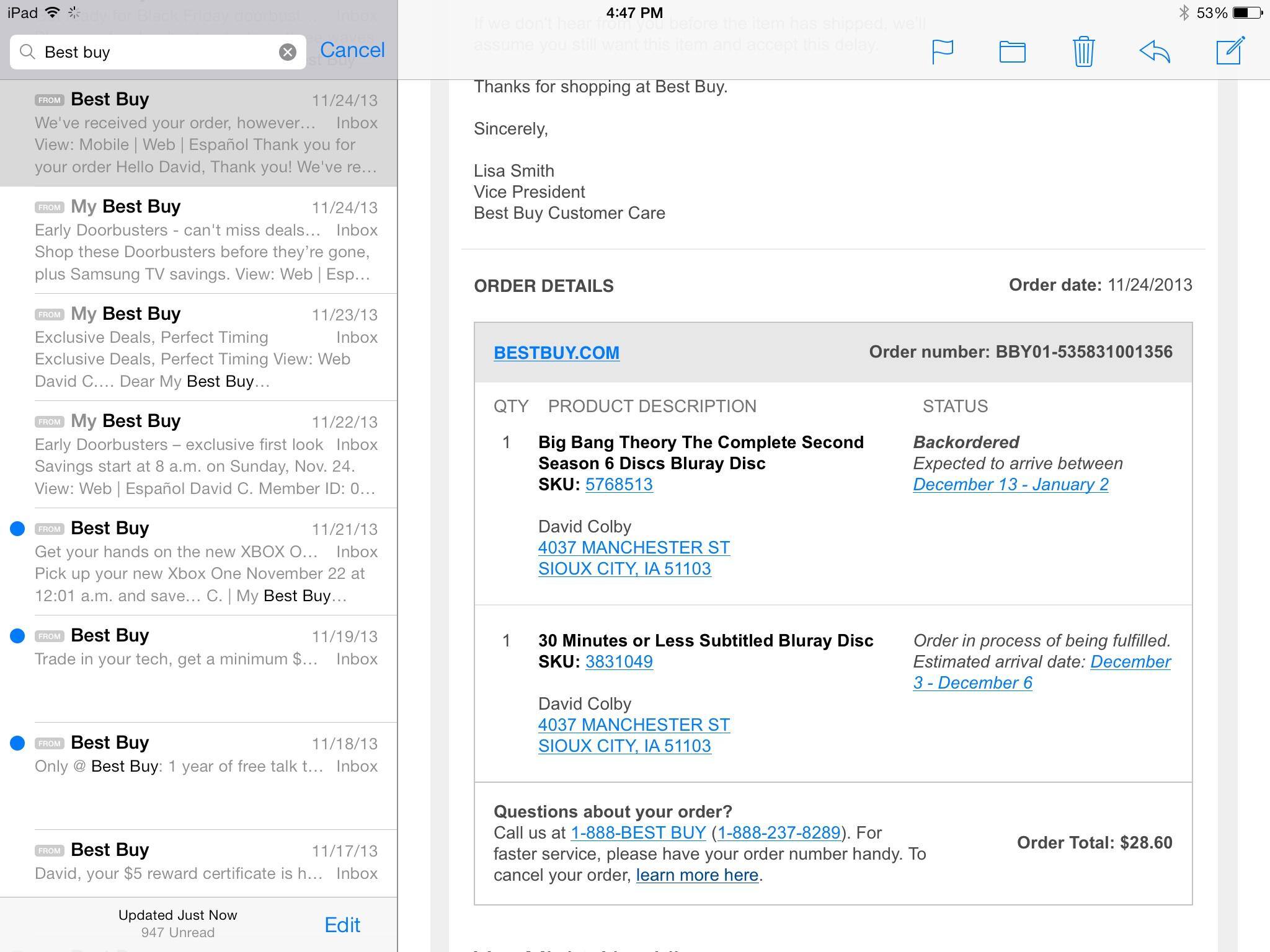Open the 11/21/13 Xbox One email
The height and width of the screenshot is (952, 1270).
pyautogui.click(x=205, y=562)
